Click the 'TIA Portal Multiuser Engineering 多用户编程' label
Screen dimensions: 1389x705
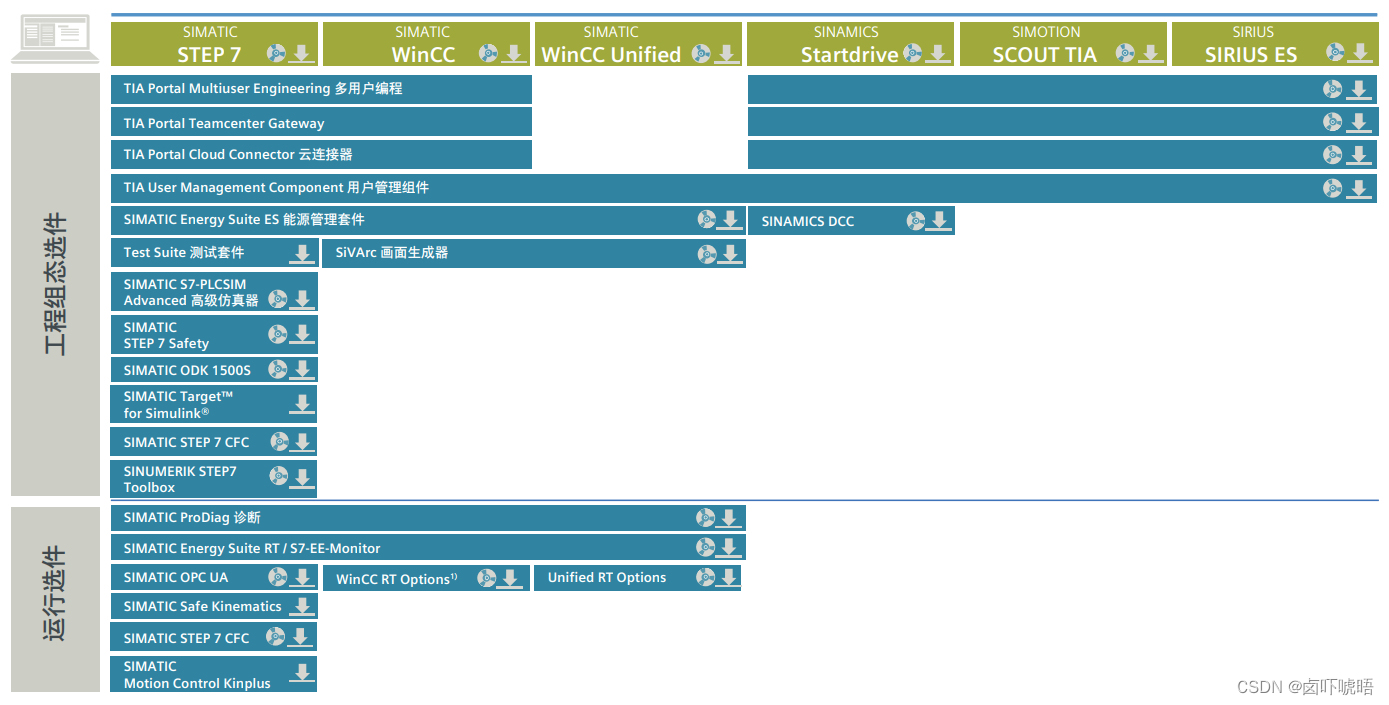point(263,89)
